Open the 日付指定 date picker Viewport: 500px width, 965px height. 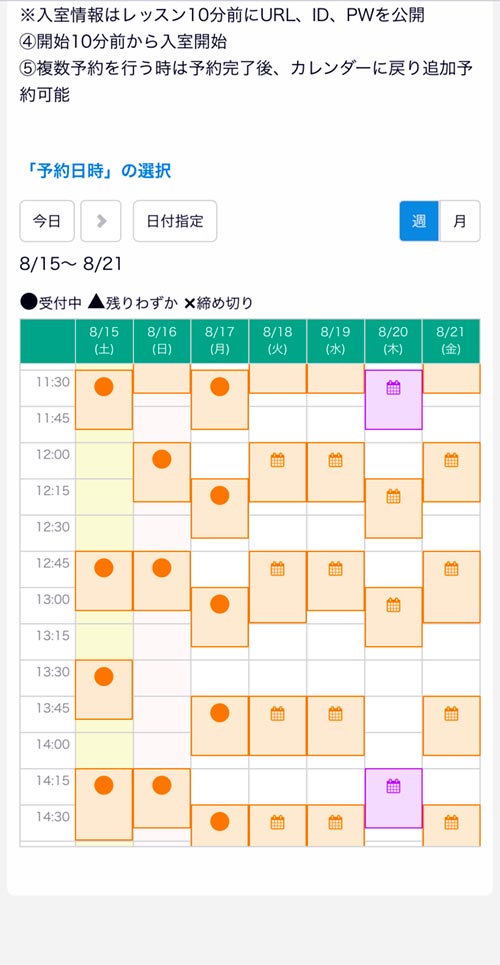pyautogui.click(x=175, y=221)
